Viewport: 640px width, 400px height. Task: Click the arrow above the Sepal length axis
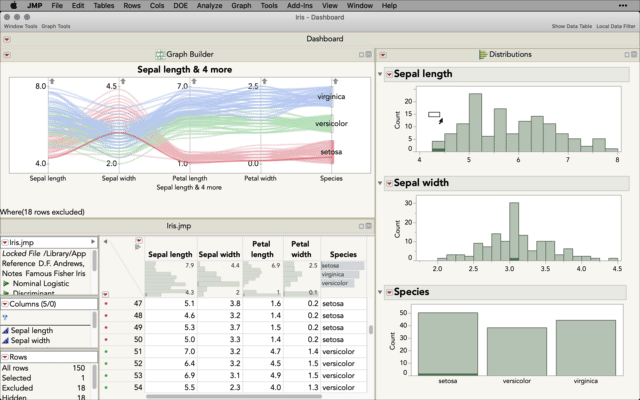click(52, 81)
